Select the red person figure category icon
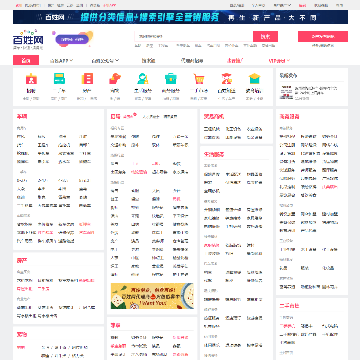The height and width of the screenshot is (360, 360). (x=227, y=79)
